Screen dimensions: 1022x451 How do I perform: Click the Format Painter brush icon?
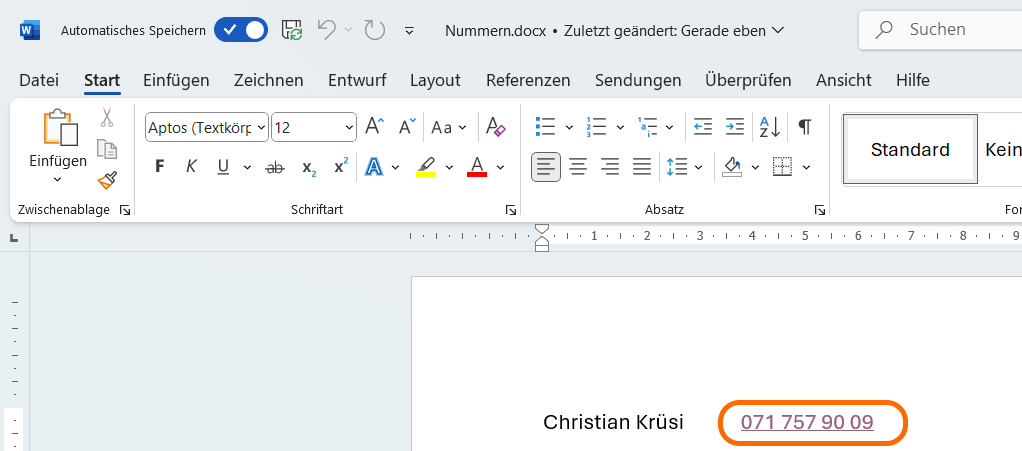tap(107, 180)
